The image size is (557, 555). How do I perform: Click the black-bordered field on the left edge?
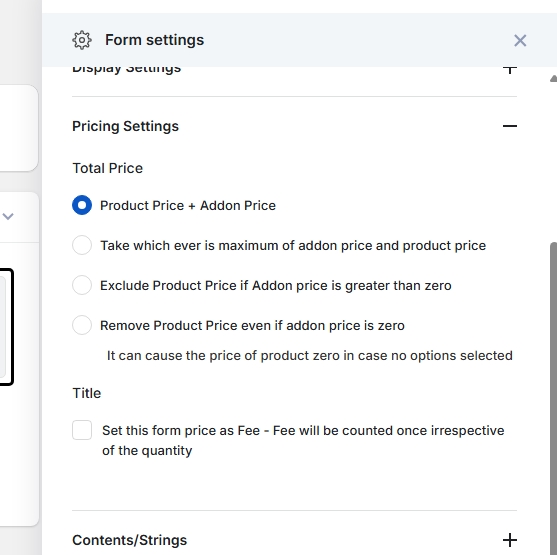6,327
